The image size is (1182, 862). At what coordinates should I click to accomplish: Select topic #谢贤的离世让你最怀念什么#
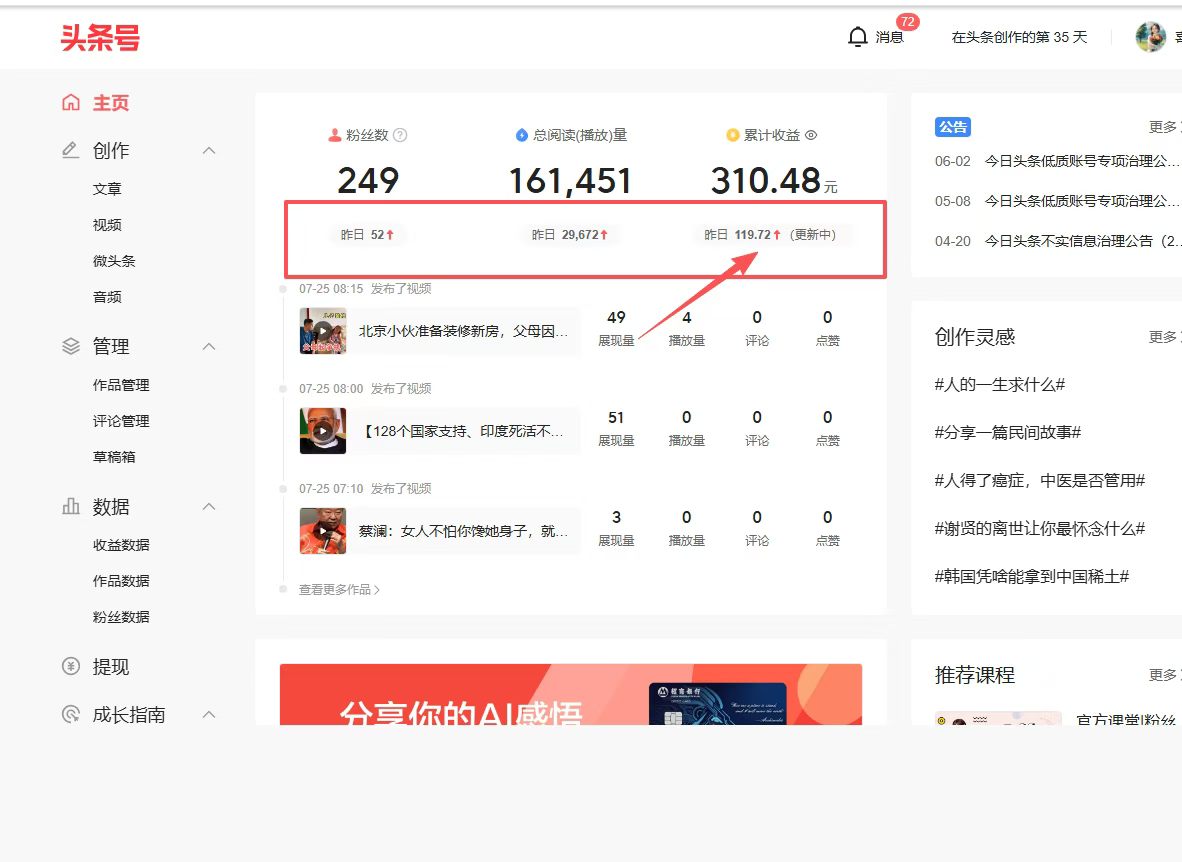[x=1040, y=529]
